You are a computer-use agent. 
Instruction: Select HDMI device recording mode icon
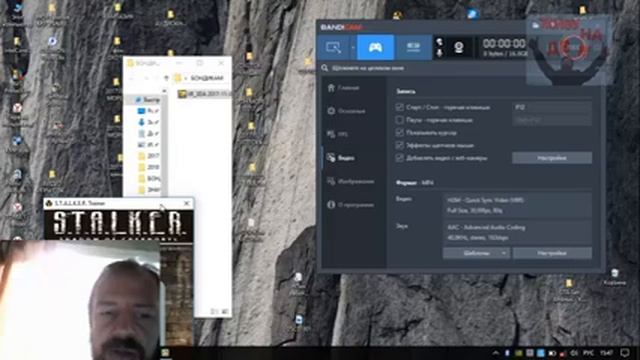pos(413,47)
